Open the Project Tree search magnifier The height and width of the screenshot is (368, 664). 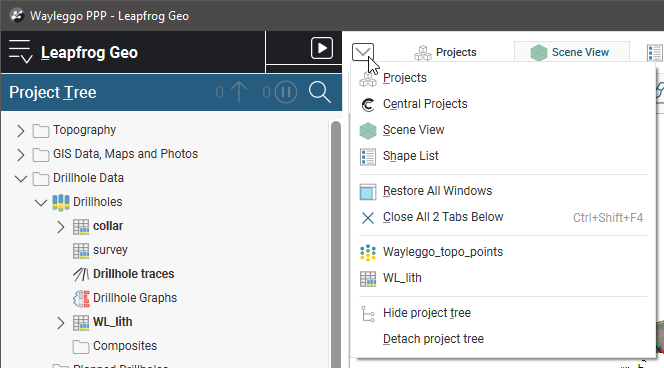pyautogui.click(x=320, y=92)
